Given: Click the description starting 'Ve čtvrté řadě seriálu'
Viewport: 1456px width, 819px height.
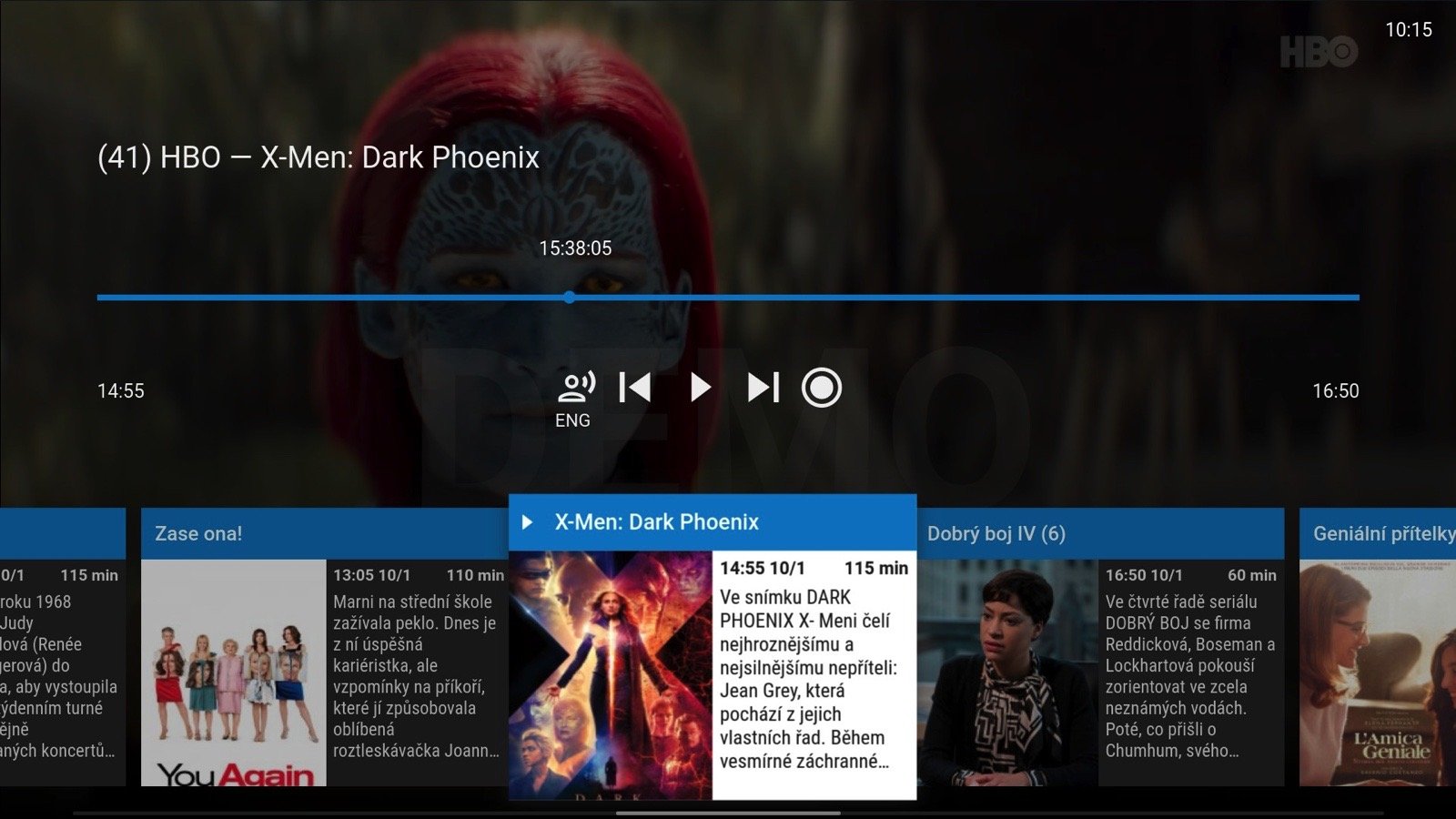Looking at the screenshot, I should tap(1190, 676).
